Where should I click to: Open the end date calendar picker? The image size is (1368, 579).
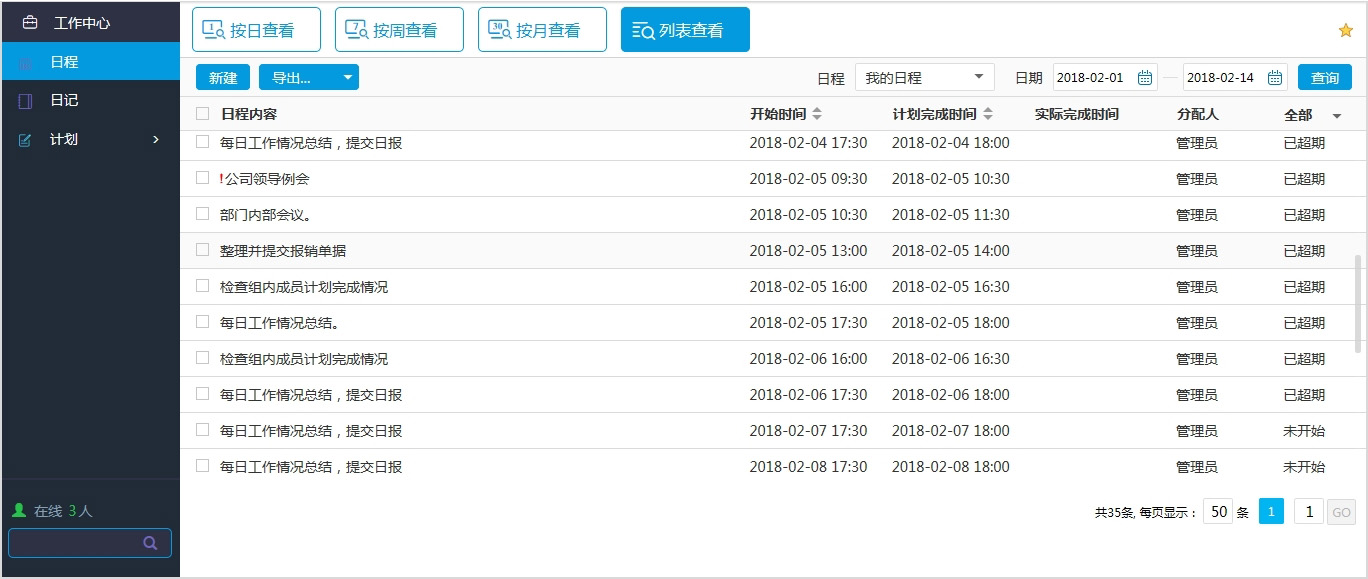coord(1274,76)
